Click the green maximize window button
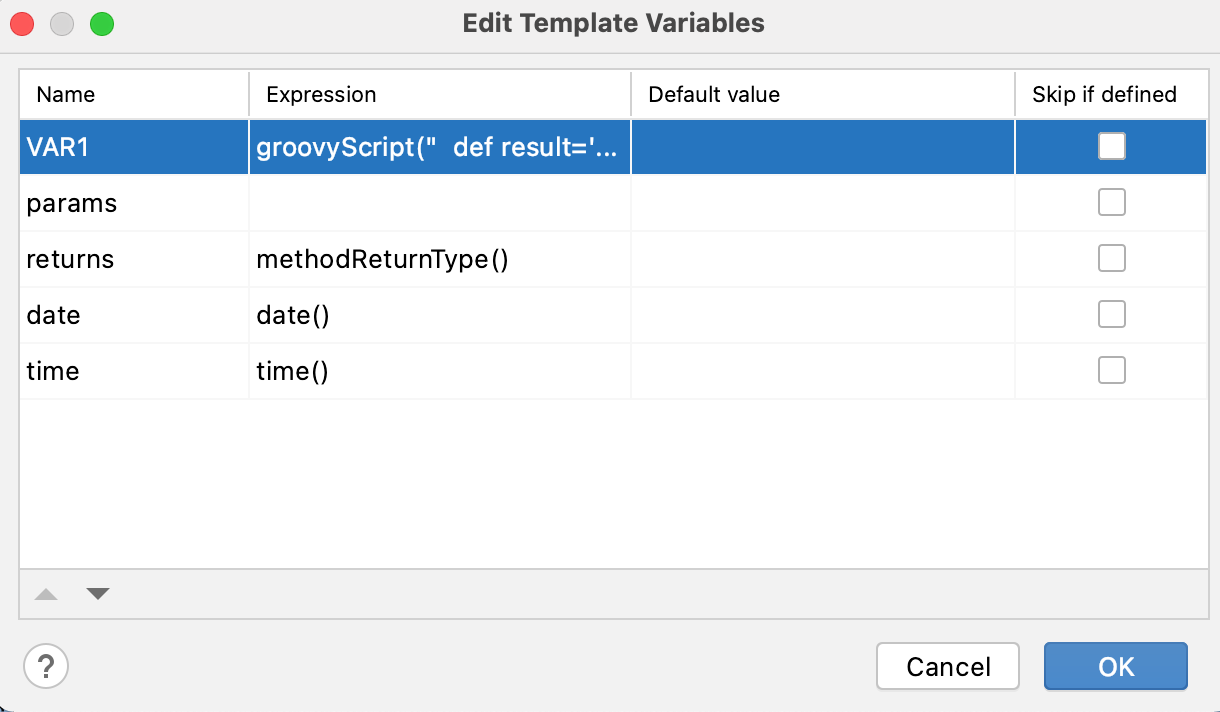 tap(102, 24)
